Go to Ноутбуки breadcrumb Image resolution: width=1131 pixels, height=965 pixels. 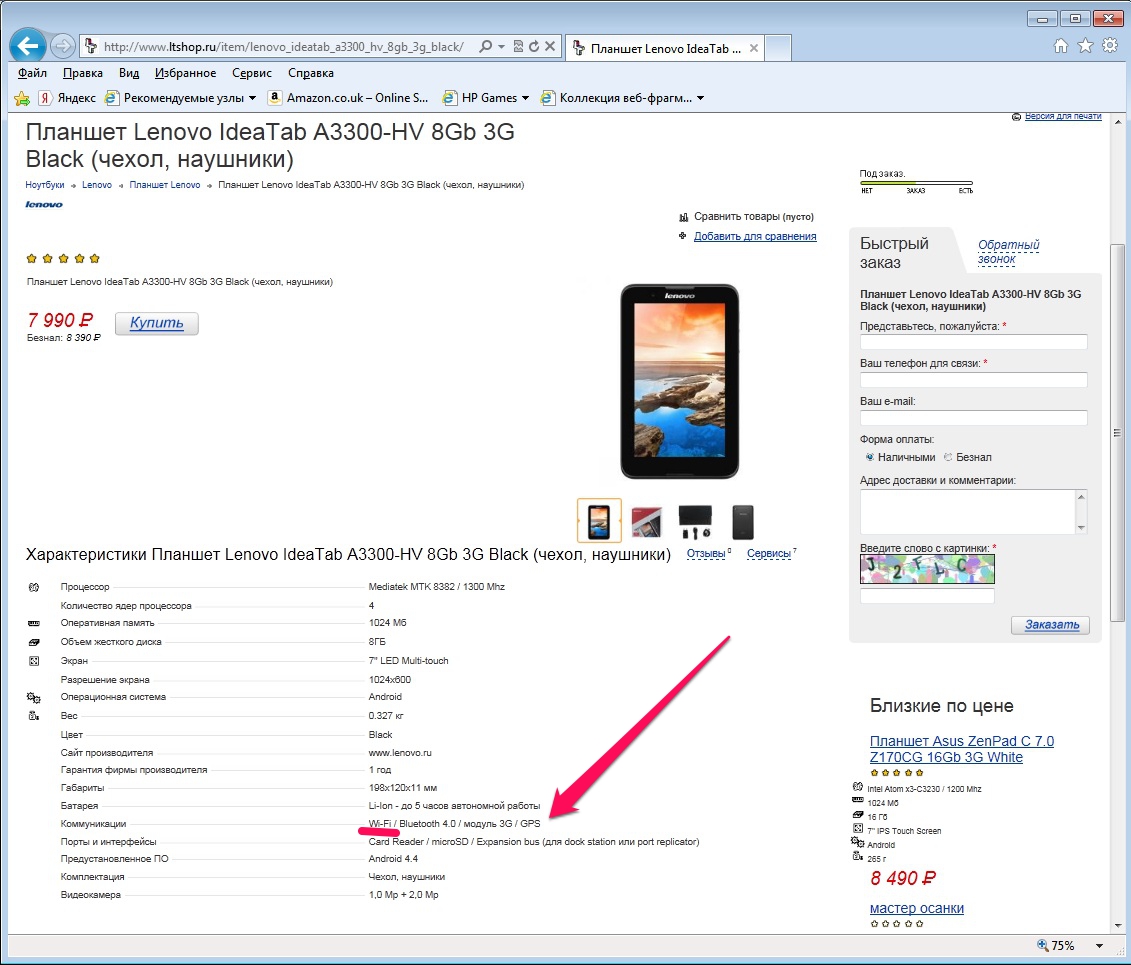(x=45, y=185)
